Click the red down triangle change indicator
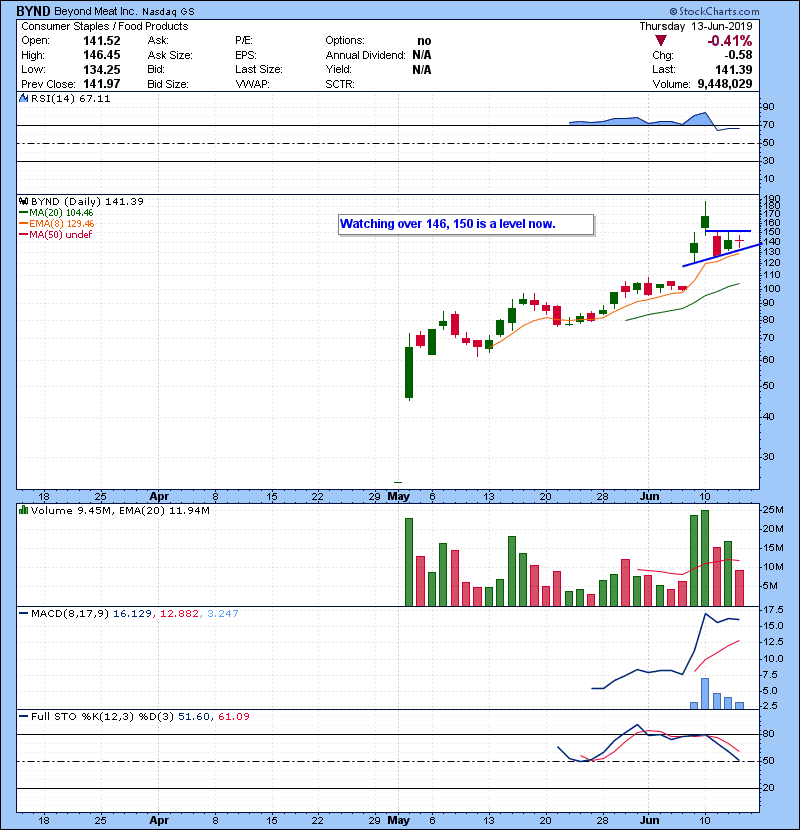This screenshot has width=800, height=830. pyautogui.click(x=660, y=41)
